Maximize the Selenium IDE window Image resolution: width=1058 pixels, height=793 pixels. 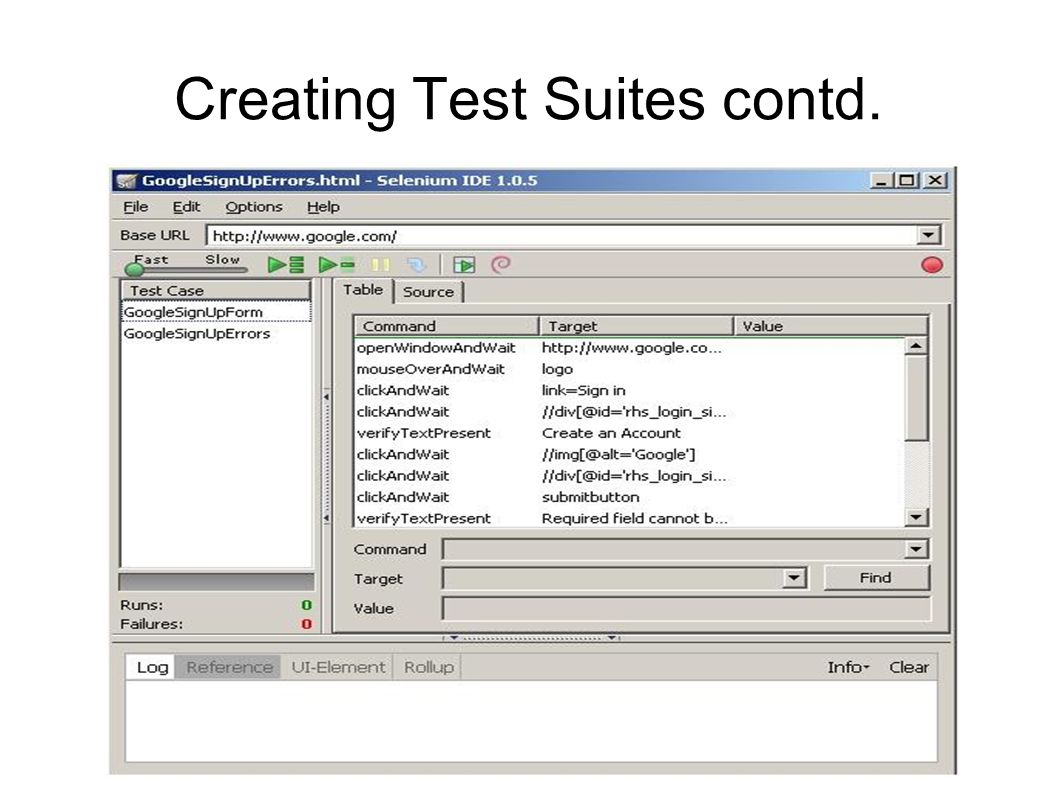tap(907, 181)
